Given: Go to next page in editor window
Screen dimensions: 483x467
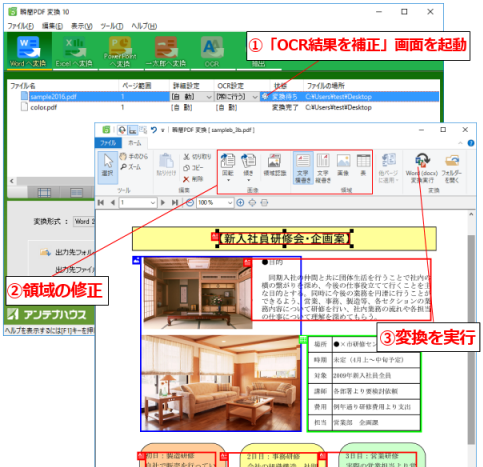Looking at the screenshot, I should pos(163,202).
